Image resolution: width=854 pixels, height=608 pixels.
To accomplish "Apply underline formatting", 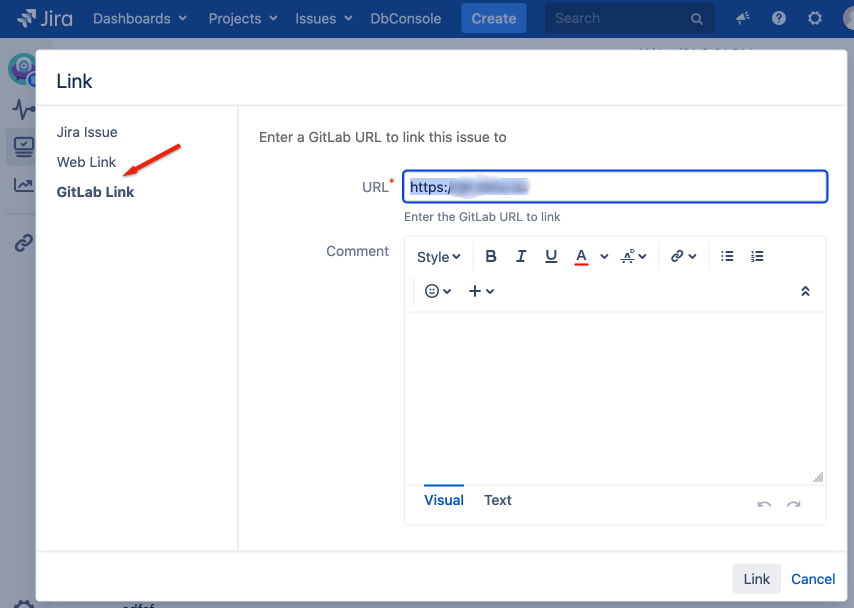I will point(550,256).
